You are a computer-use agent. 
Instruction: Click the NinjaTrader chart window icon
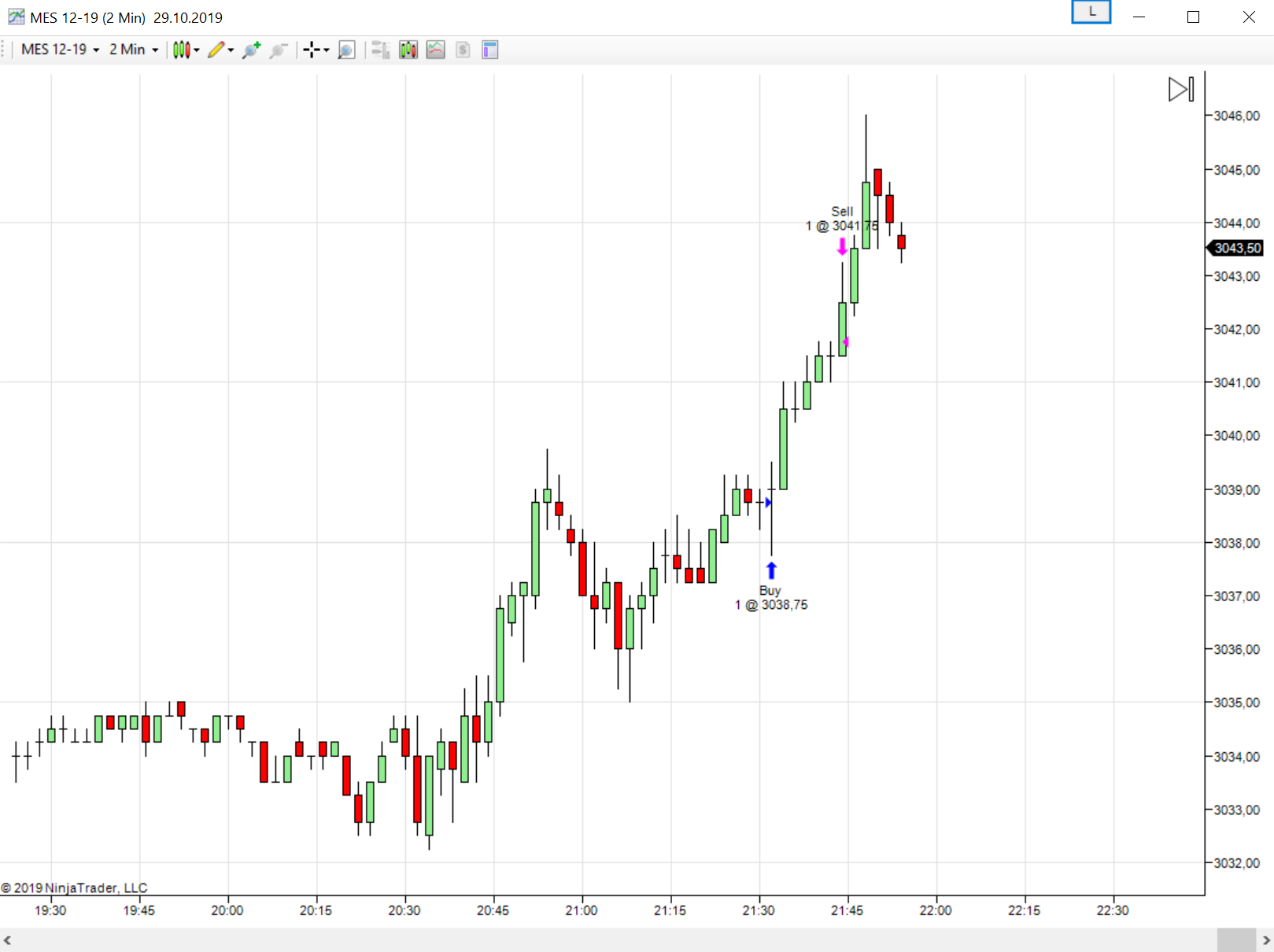pos(16,17)
